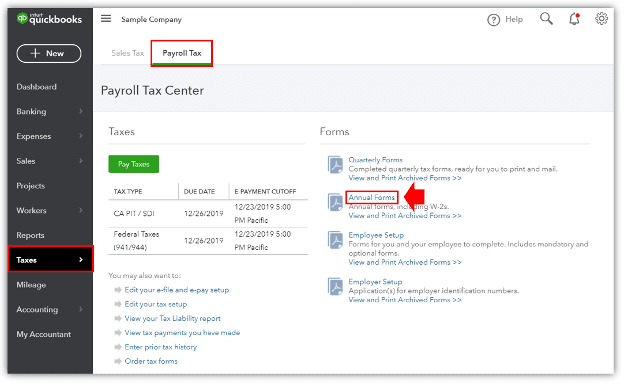Open the Annual Forms link
This screenshot has width=624, height=384.
click(372, 197)
